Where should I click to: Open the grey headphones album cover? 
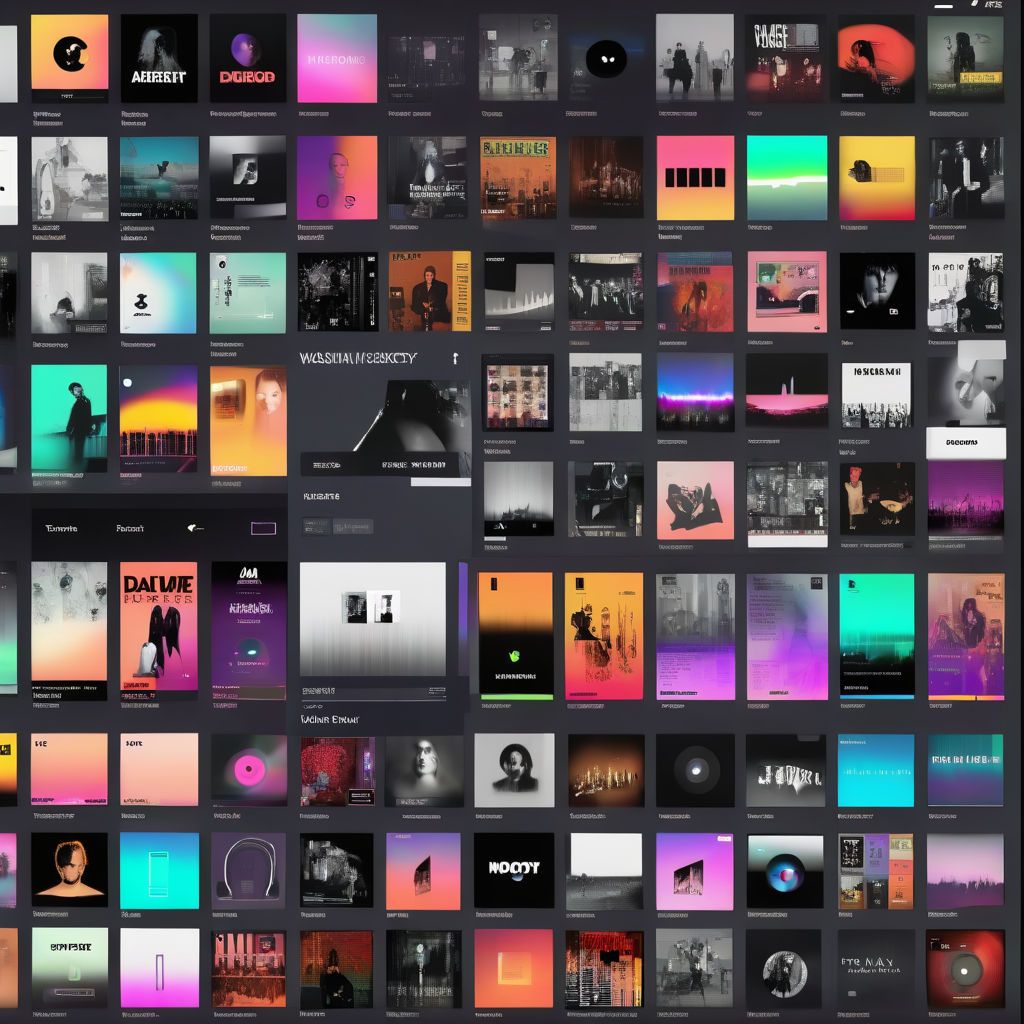[x=248, y=870]
